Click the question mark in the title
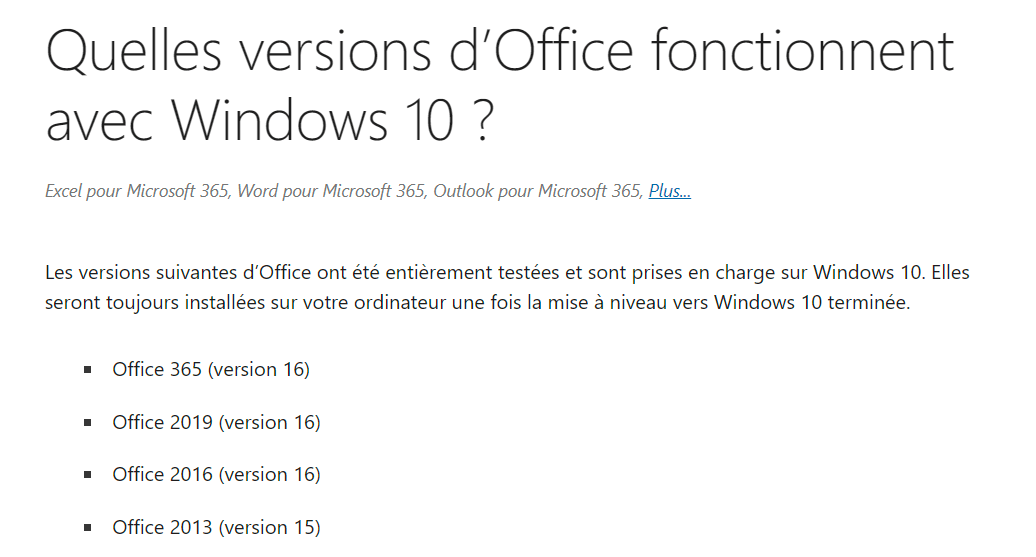This screenshot has width=1036, height=557. click(x=484, y=121)
